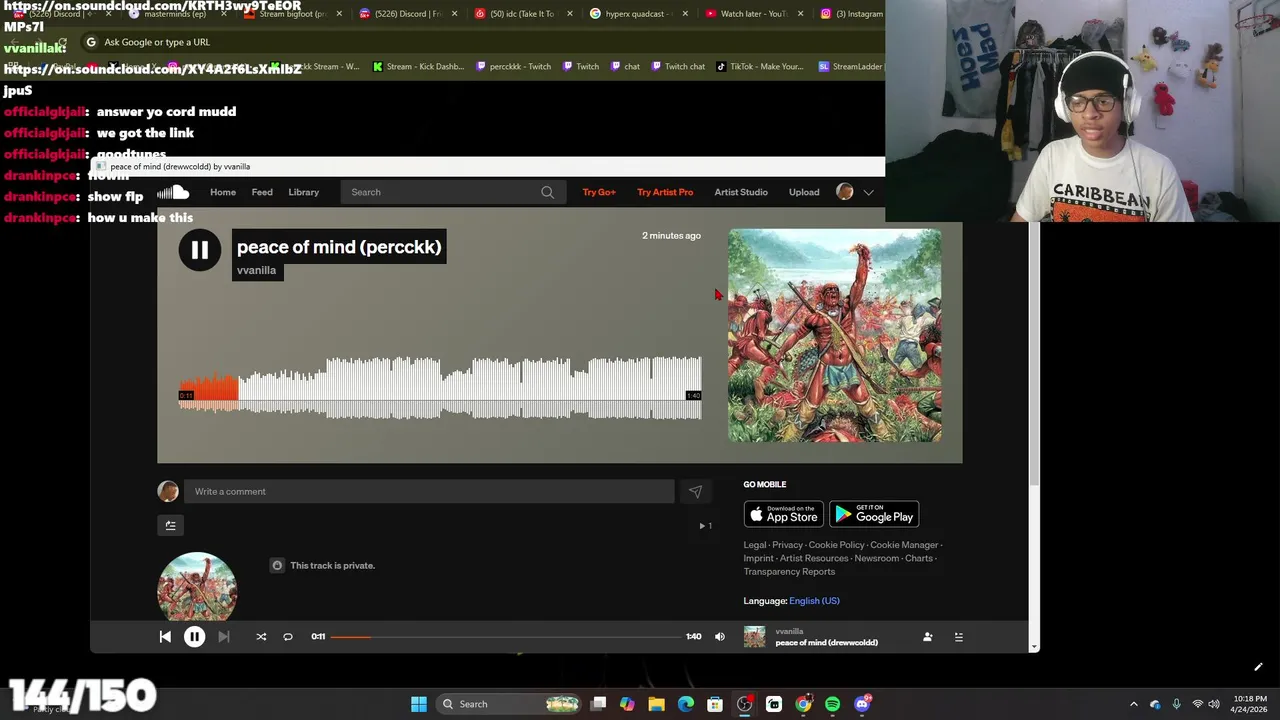Screen dimensions: 1280x720
Task: Open the Privacy footer link
Action: pos(787,545)
